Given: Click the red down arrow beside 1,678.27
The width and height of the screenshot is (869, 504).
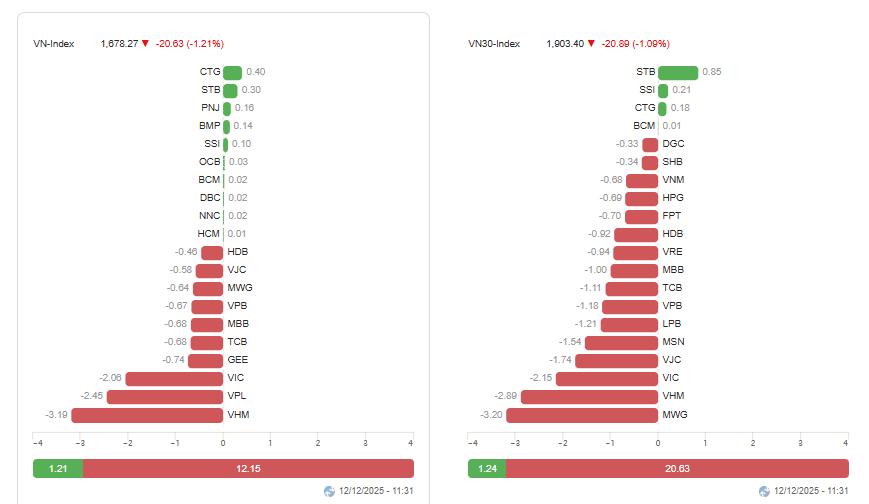Looking at the screenshot, I should coord(145,44).
